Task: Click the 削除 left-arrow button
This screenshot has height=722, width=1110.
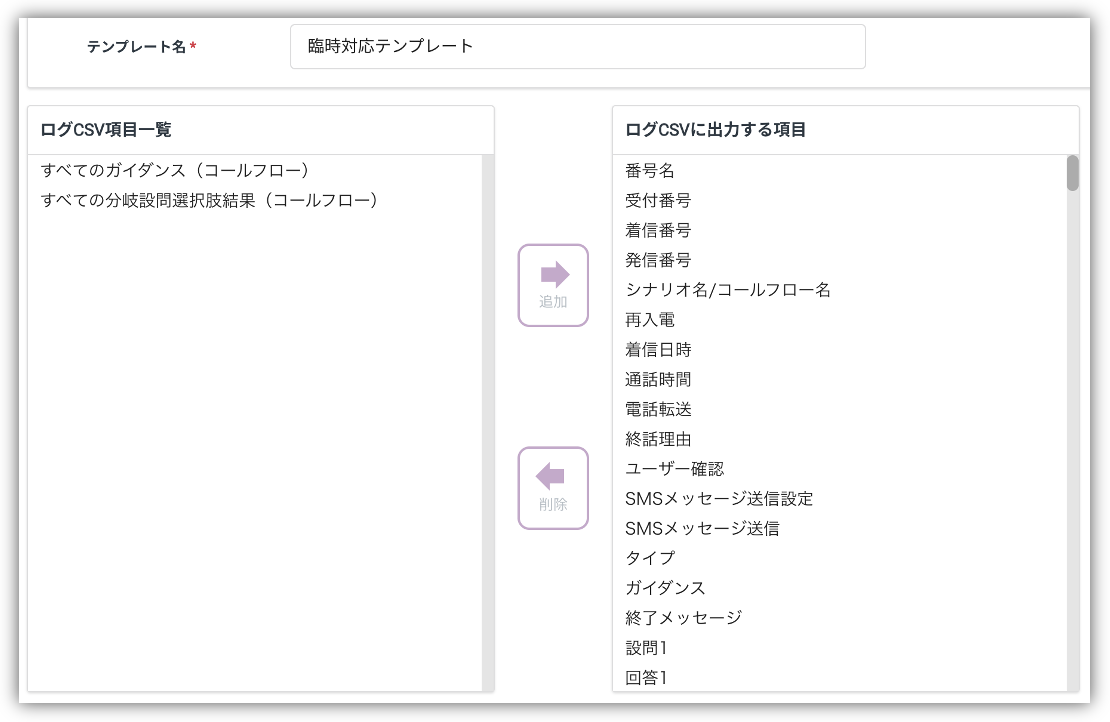Action: [x=553, y=488]
